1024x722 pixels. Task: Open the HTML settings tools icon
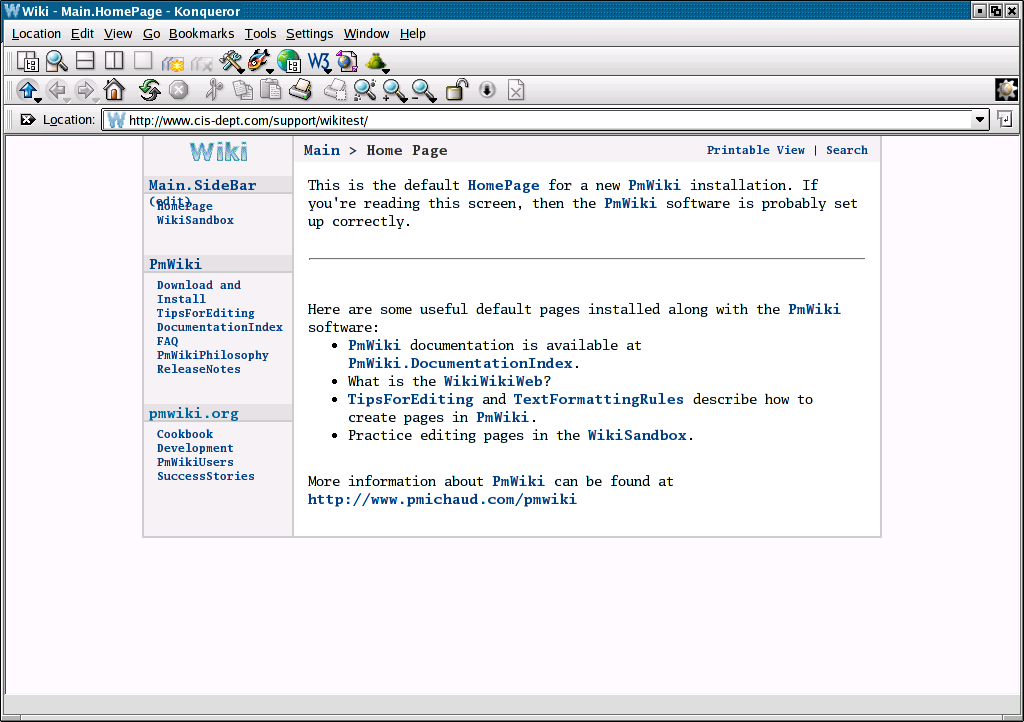coord(231,61)
